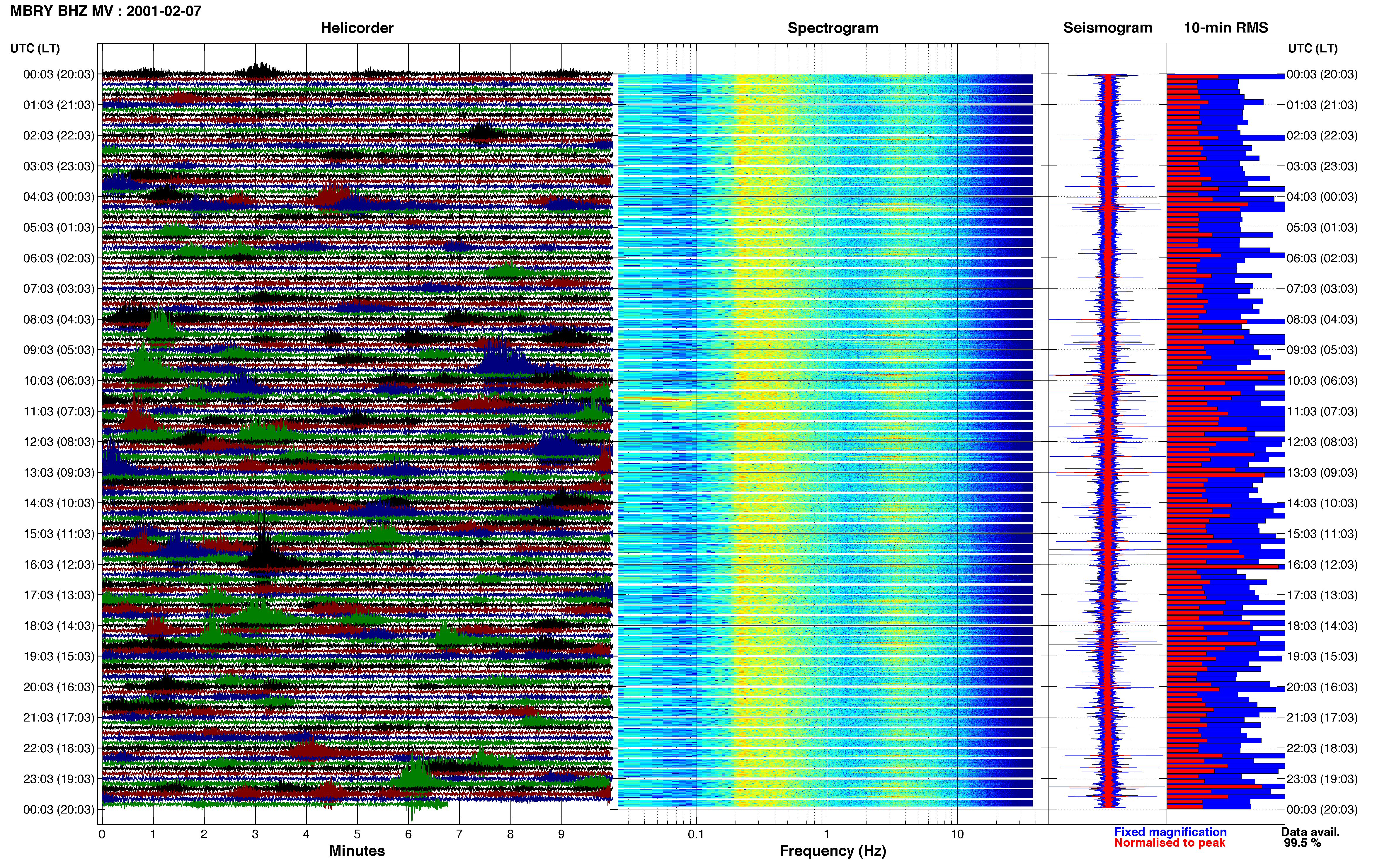Viewport: 1389px width, 868px height.
Task: Select the Helicorder panel heading
Action: (x=357, y=28)
